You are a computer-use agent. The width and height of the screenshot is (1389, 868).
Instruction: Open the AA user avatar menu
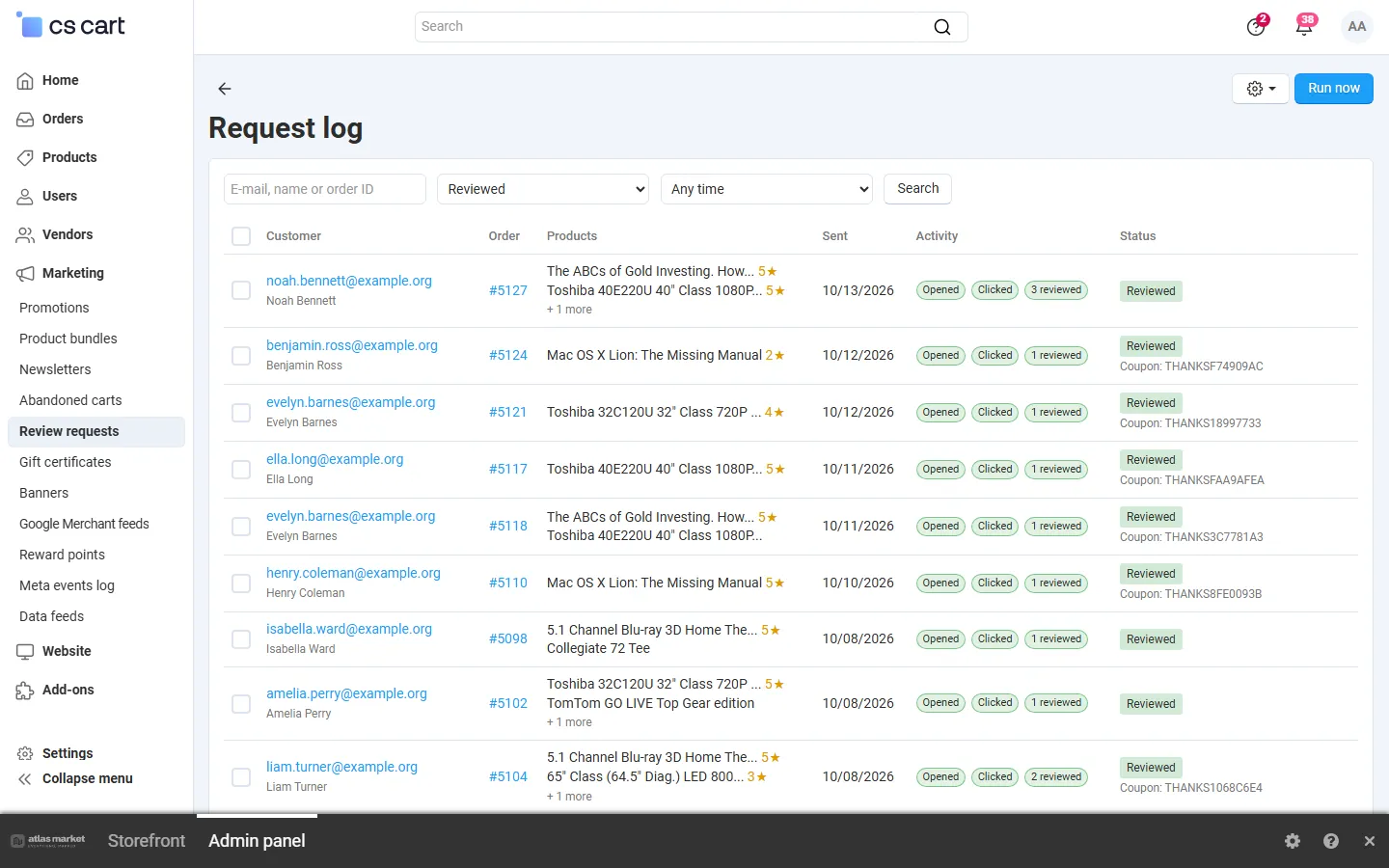click(x=1357, y=27)
